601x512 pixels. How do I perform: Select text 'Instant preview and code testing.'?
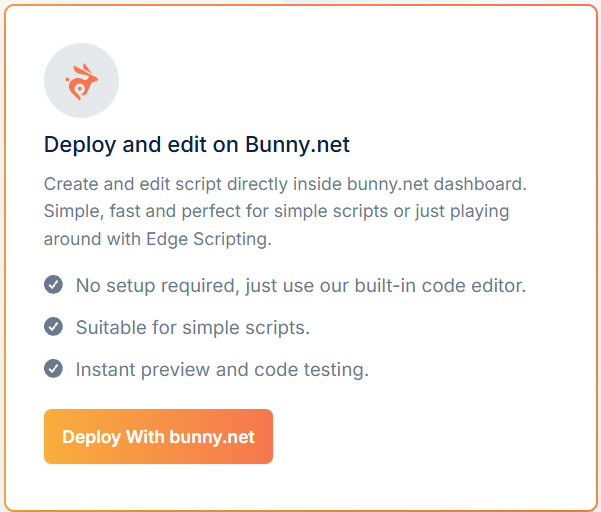222,370
